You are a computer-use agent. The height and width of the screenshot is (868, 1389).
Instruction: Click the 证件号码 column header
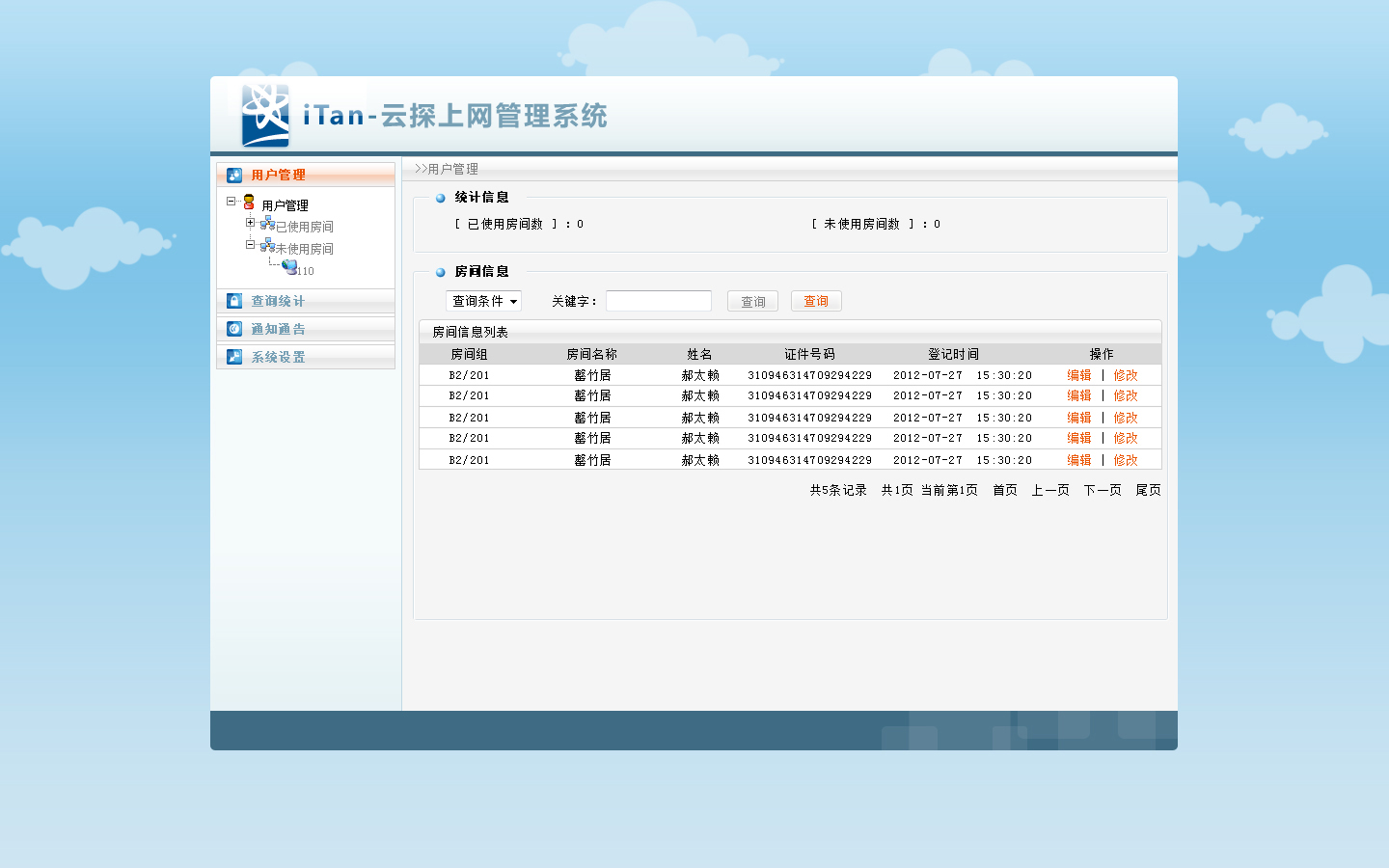(x=809, y=354)
